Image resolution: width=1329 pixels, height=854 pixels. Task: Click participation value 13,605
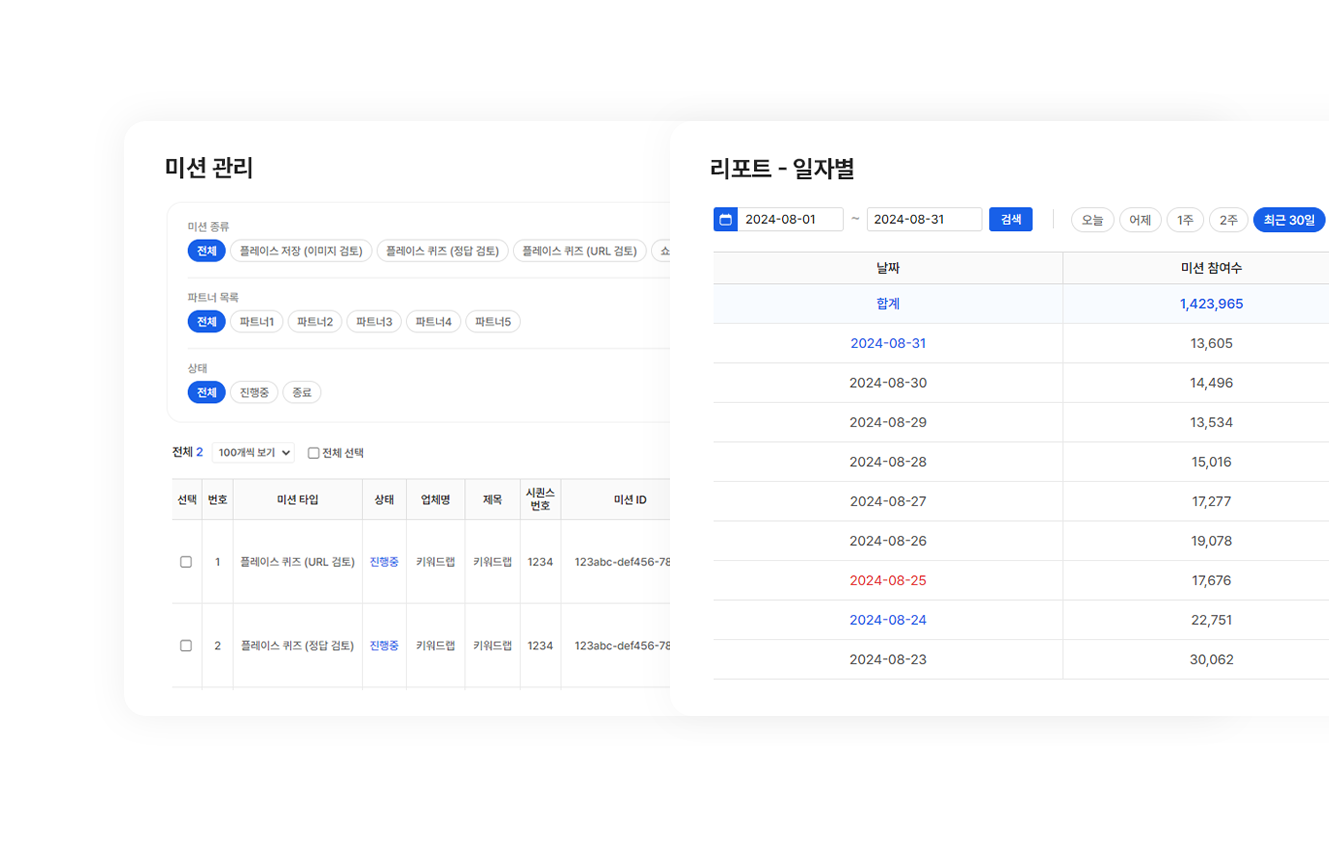click(1211, 343)
